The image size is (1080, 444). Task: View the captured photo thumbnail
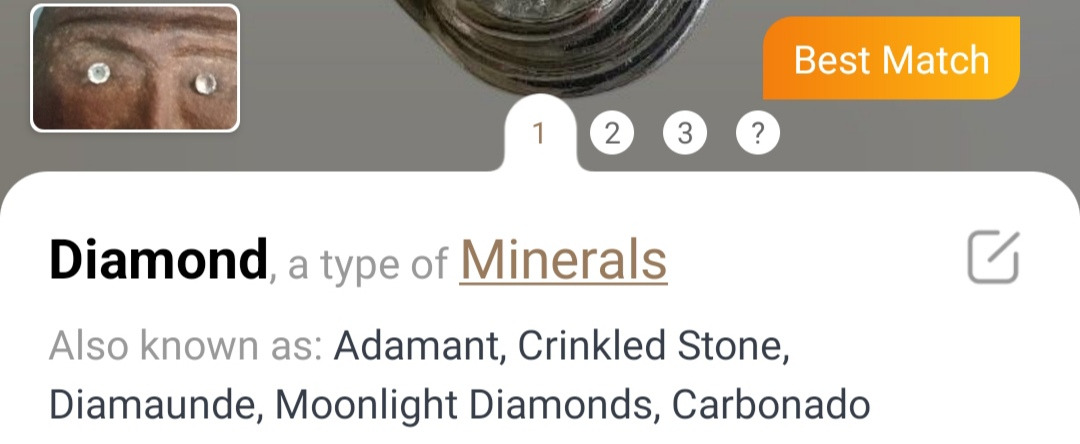[x=135, y=68]
